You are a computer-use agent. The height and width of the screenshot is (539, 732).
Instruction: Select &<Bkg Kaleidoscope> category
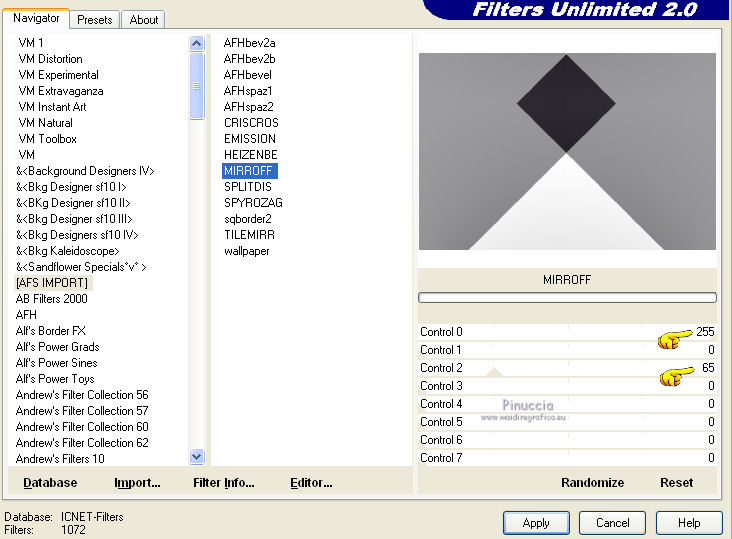coord(68,251)
